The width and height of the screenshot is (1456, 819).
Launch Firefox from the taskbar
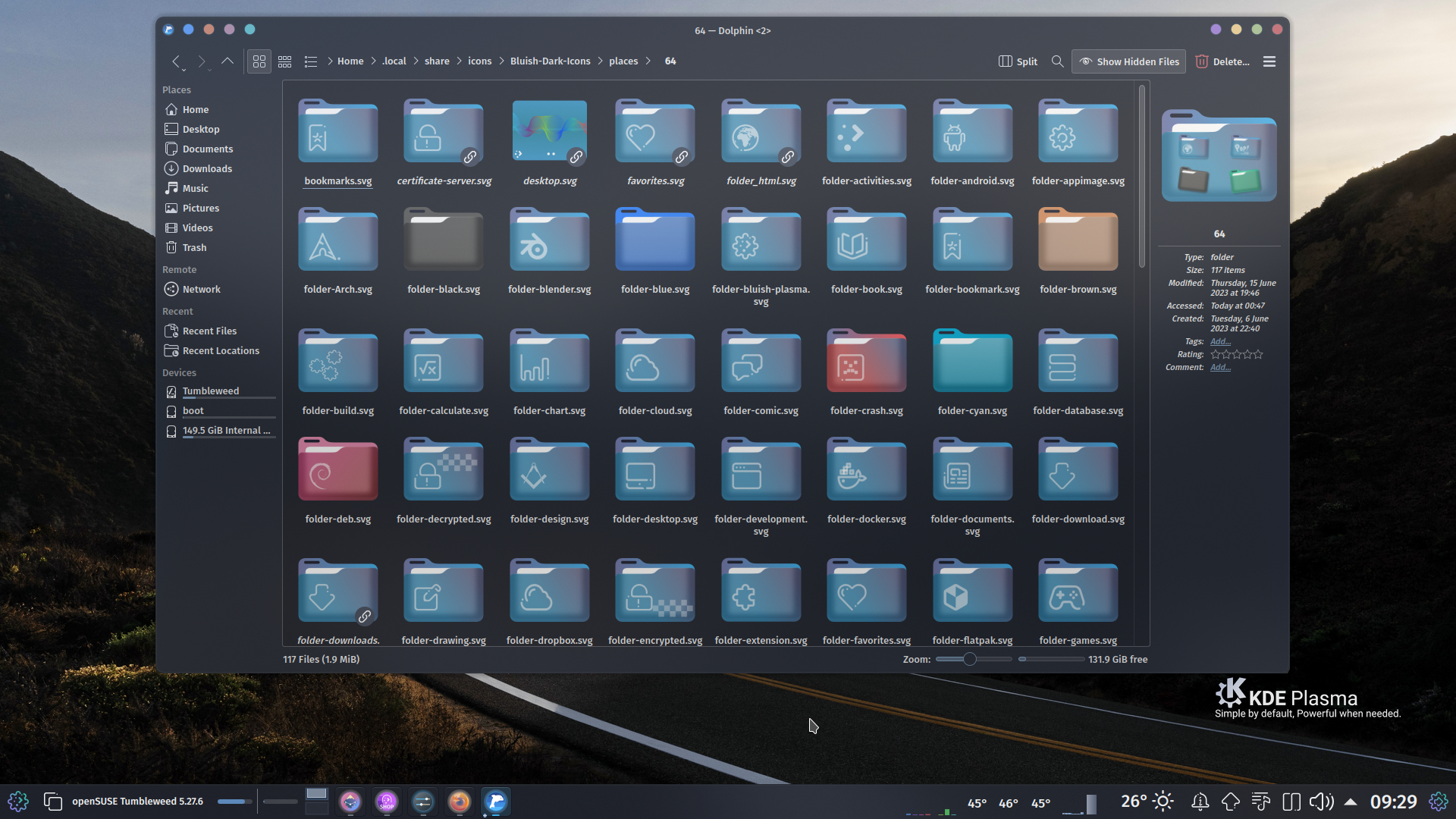[x=459, y=801]
